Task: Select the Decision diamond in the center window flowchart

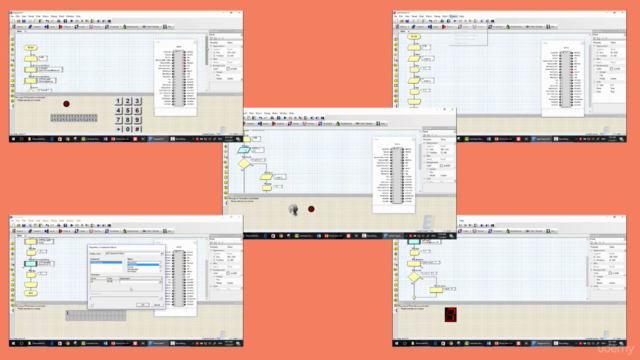Action: [244, 164]
